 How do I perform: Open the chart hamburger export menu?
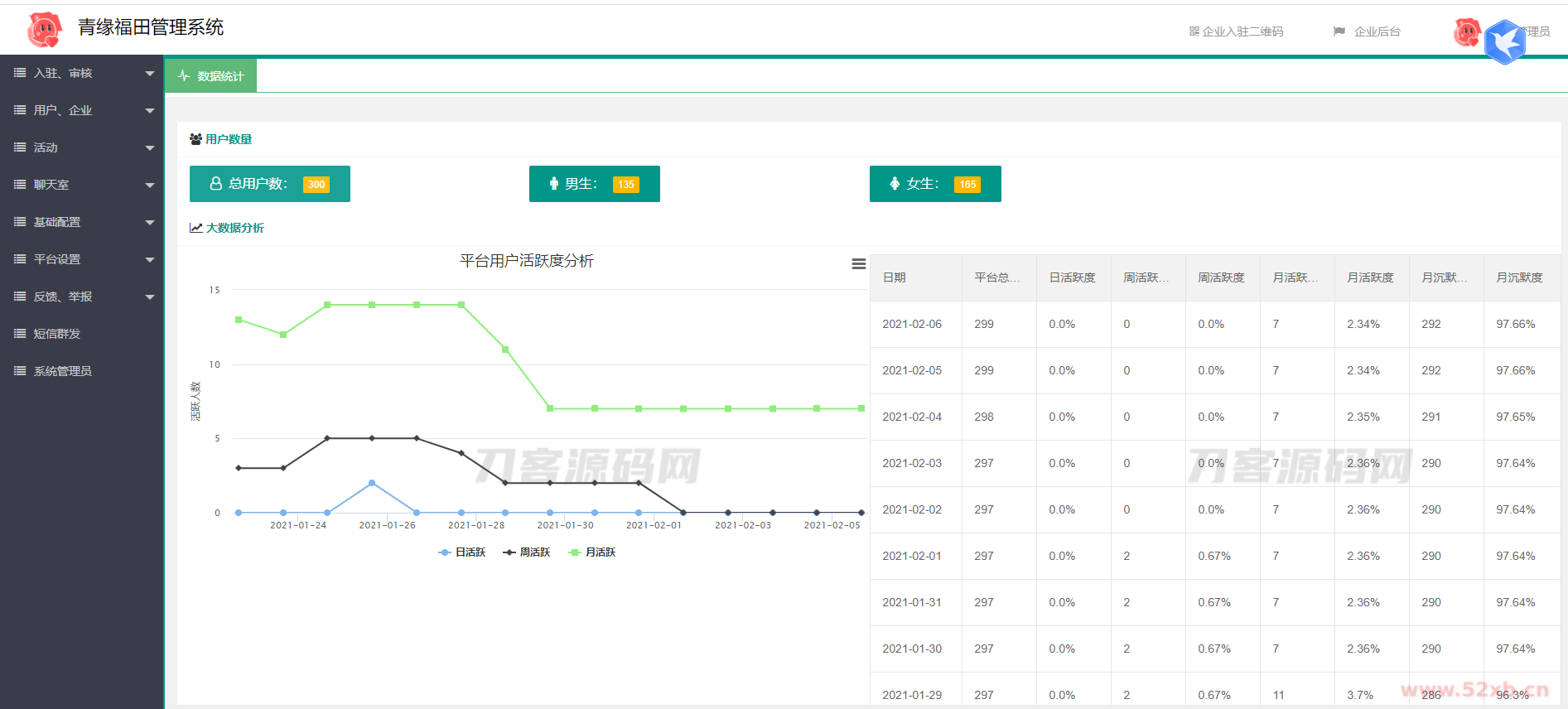click(x=858, y=264)
